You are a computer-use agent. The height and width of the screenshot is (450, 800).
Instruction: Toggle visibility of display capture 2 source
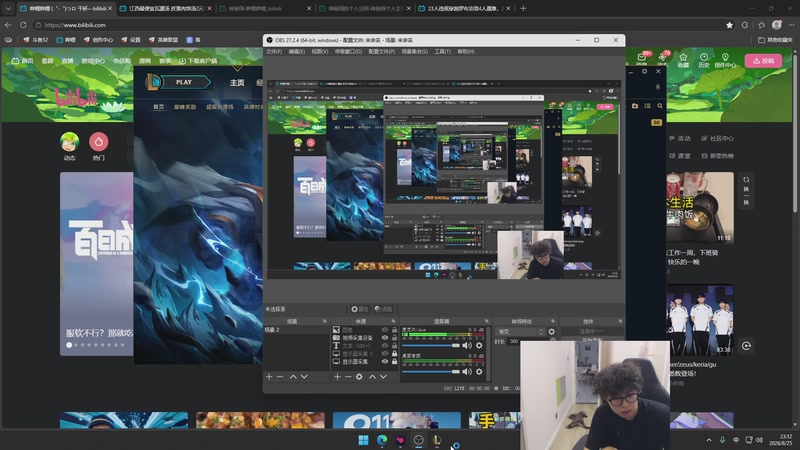(x=385, y=354)
